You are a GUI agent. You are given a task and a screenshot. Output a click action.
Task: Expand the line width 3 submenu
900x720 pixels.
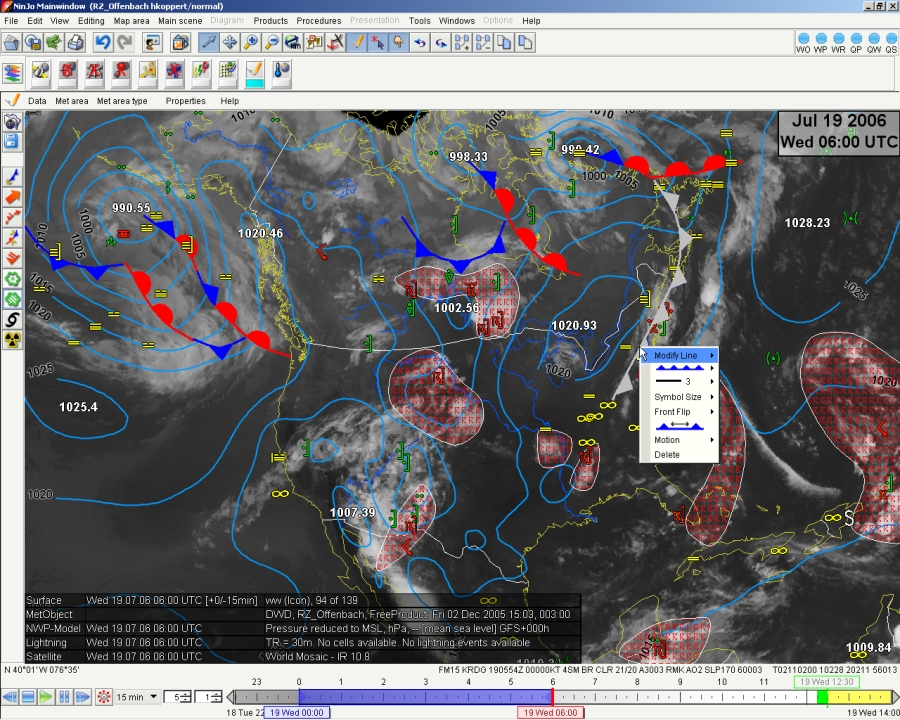(680, 381)
